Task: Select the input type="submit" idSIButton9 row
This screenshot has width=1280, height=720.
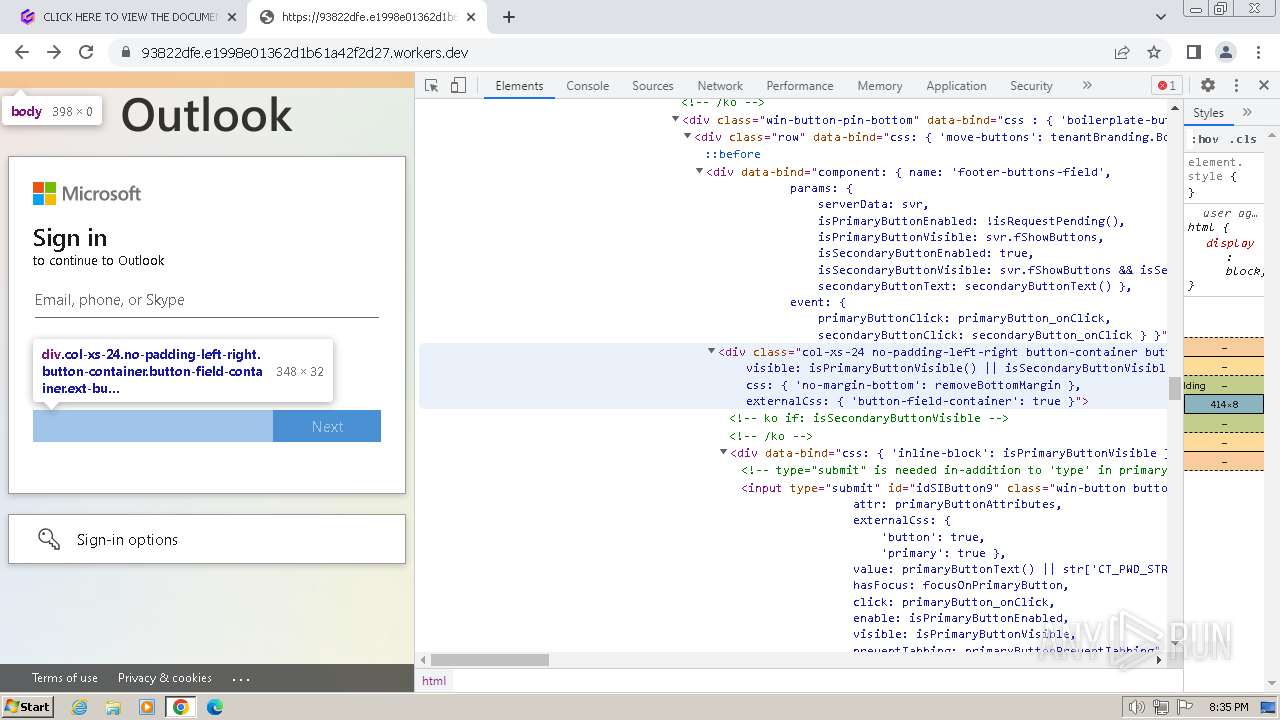Action: [x=954, y=488]
